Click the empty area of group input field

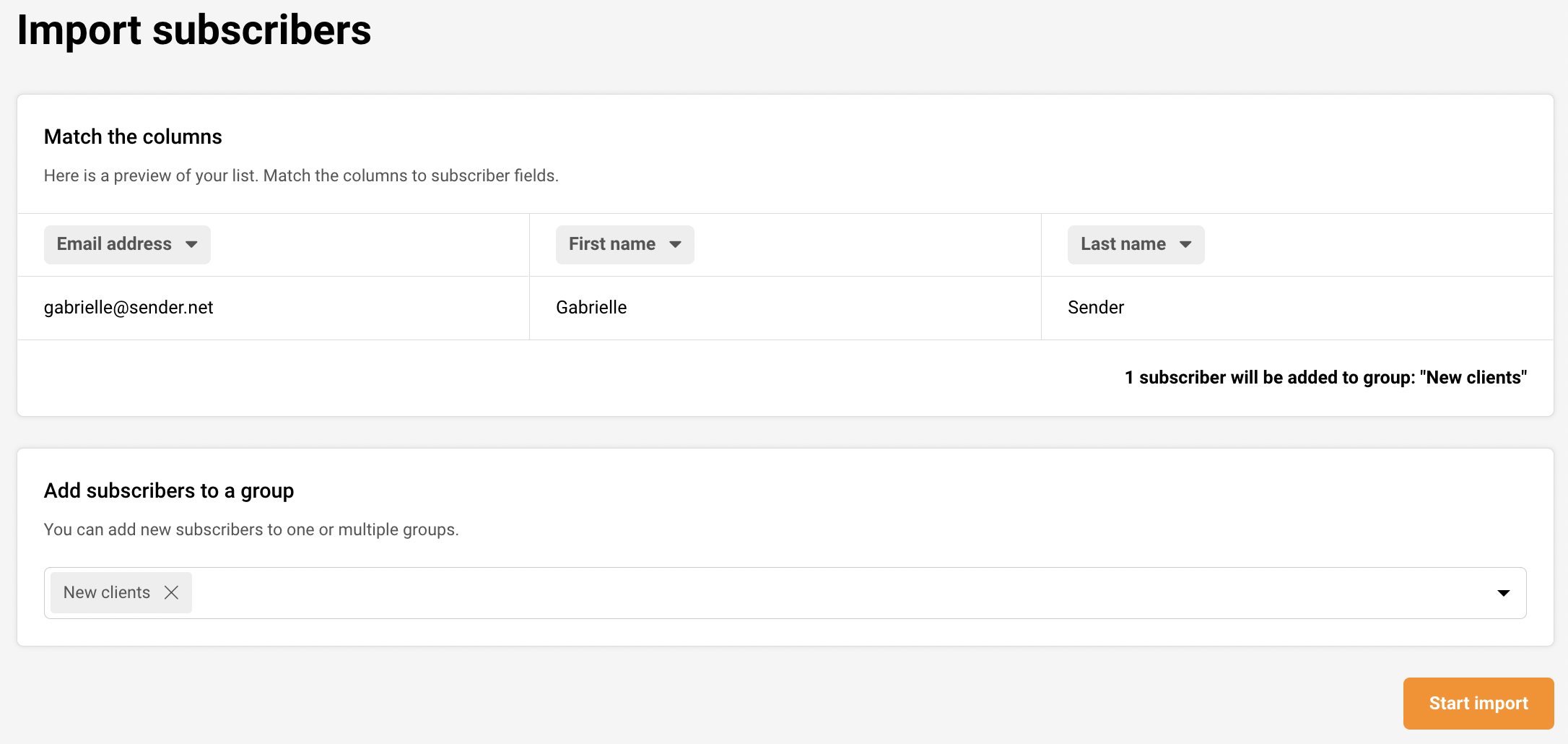click(794, 593)
